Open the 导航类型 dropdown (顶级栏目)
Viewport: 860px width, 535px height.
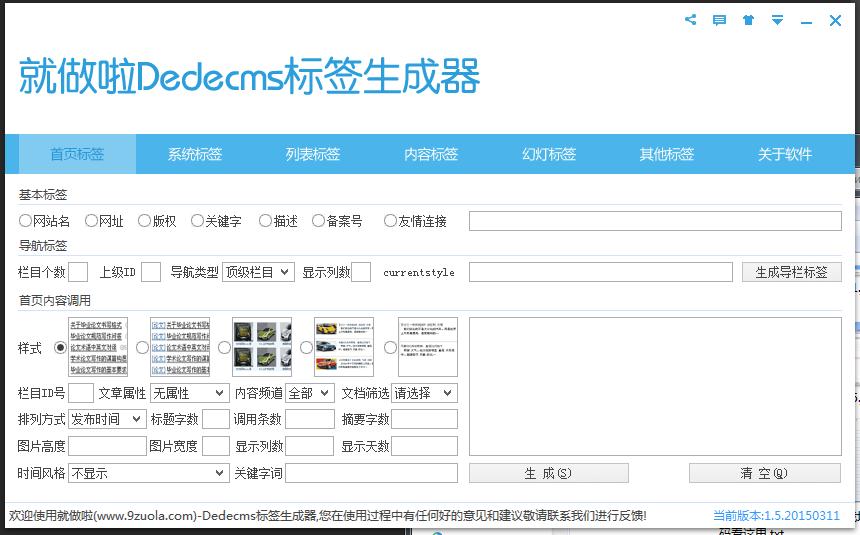258,272
